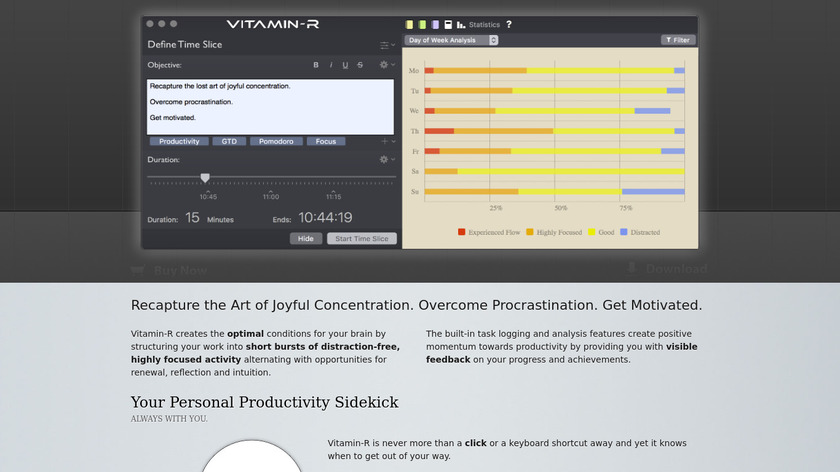The height and width of the screenshot is (472, 840).
Task: Select the Focus tag
Action: click(326, 141)
